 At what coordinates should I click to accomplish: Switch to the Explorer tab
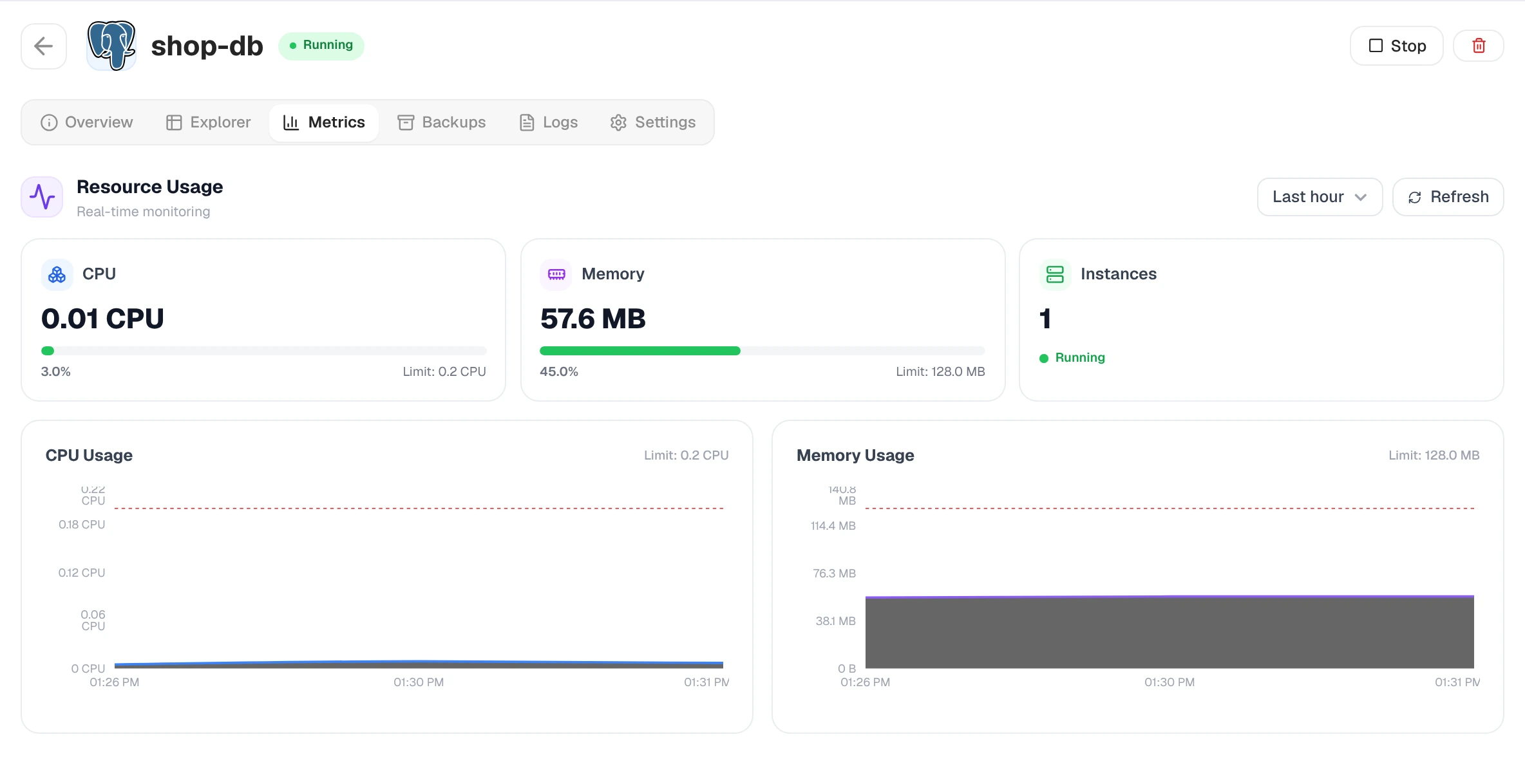(x=208, y=122)
